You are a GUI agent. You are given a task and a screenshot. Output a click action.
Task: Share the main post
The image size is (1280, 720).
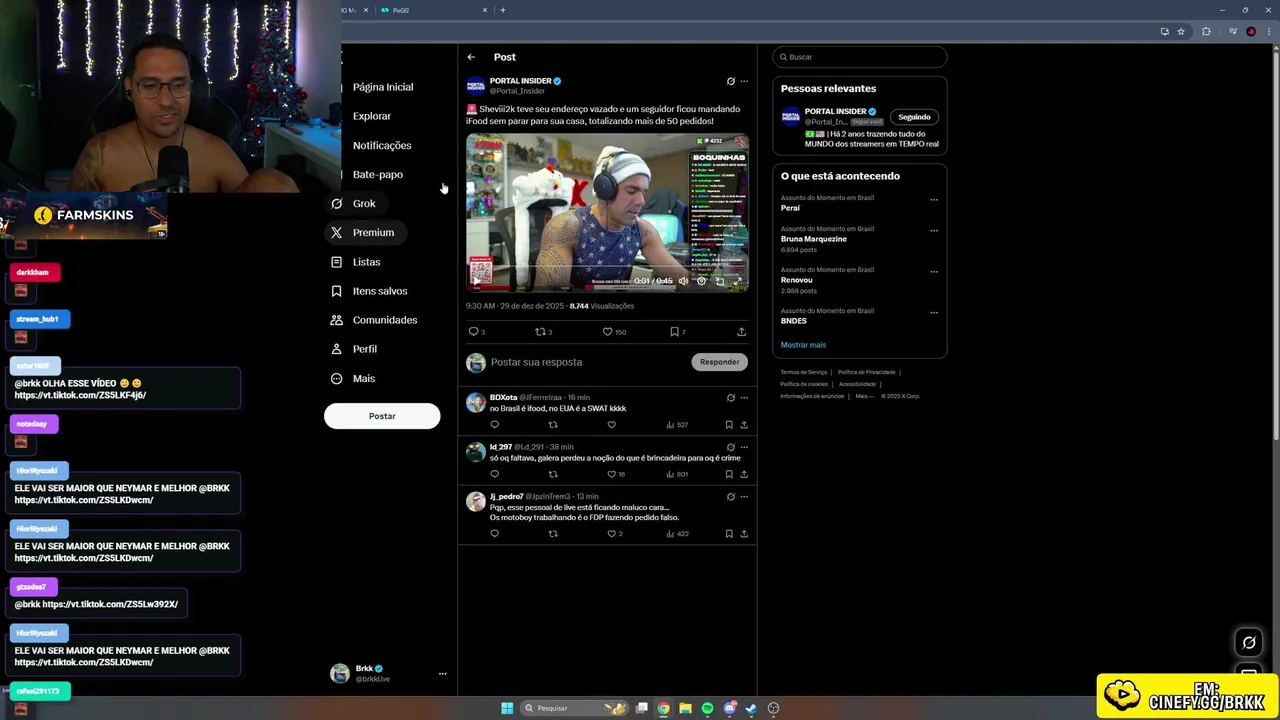click(x=741, y=331)
